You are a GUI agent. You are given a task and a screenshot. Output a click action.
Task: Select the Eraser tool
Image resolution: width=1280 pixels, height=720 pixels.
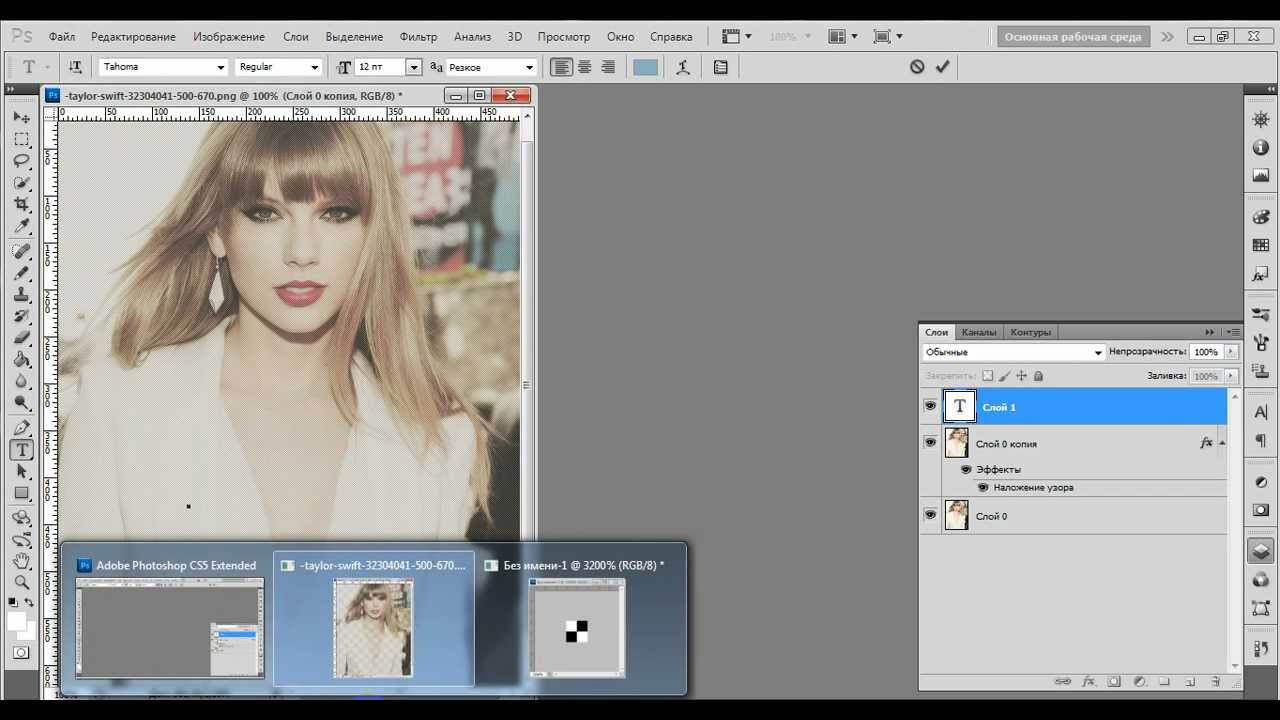tap(21, 338)
